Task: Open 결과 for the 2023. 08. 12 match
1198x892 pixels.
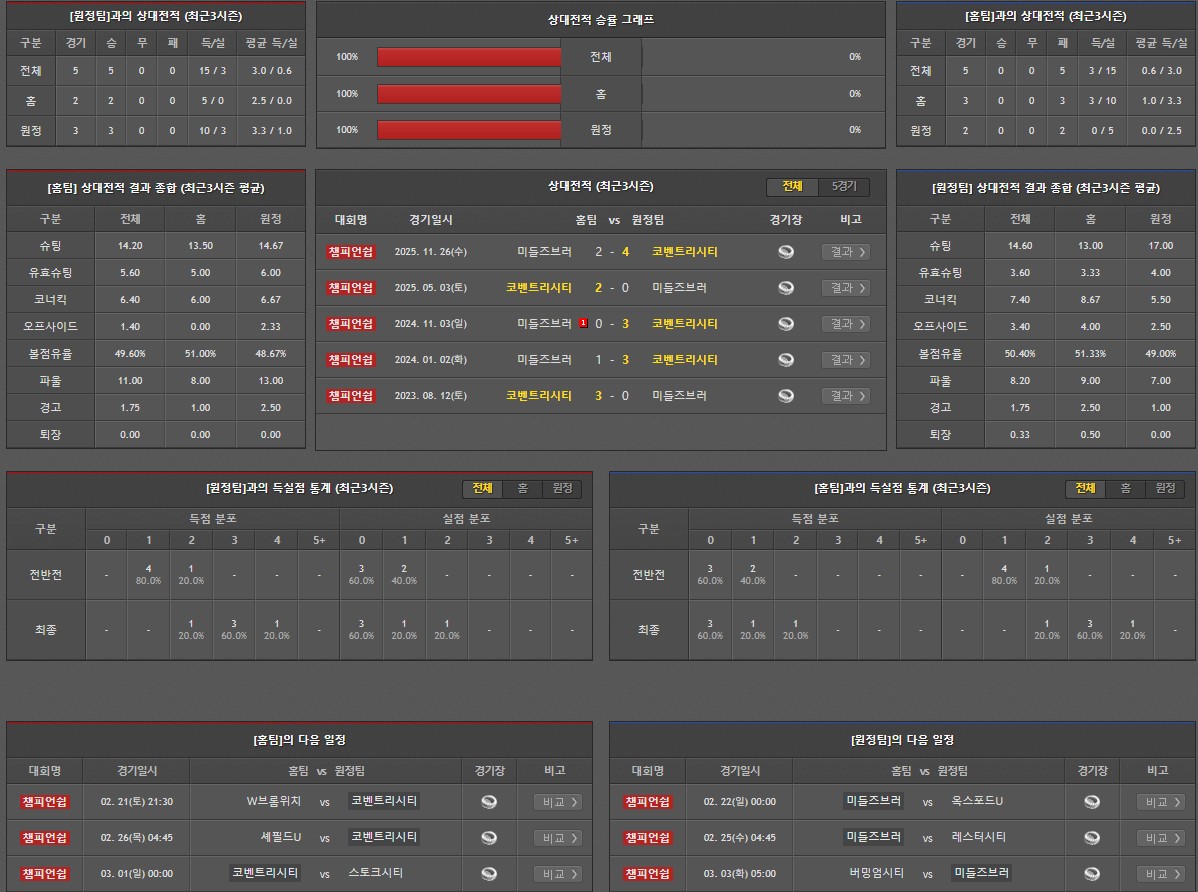Action: point(845,396)
